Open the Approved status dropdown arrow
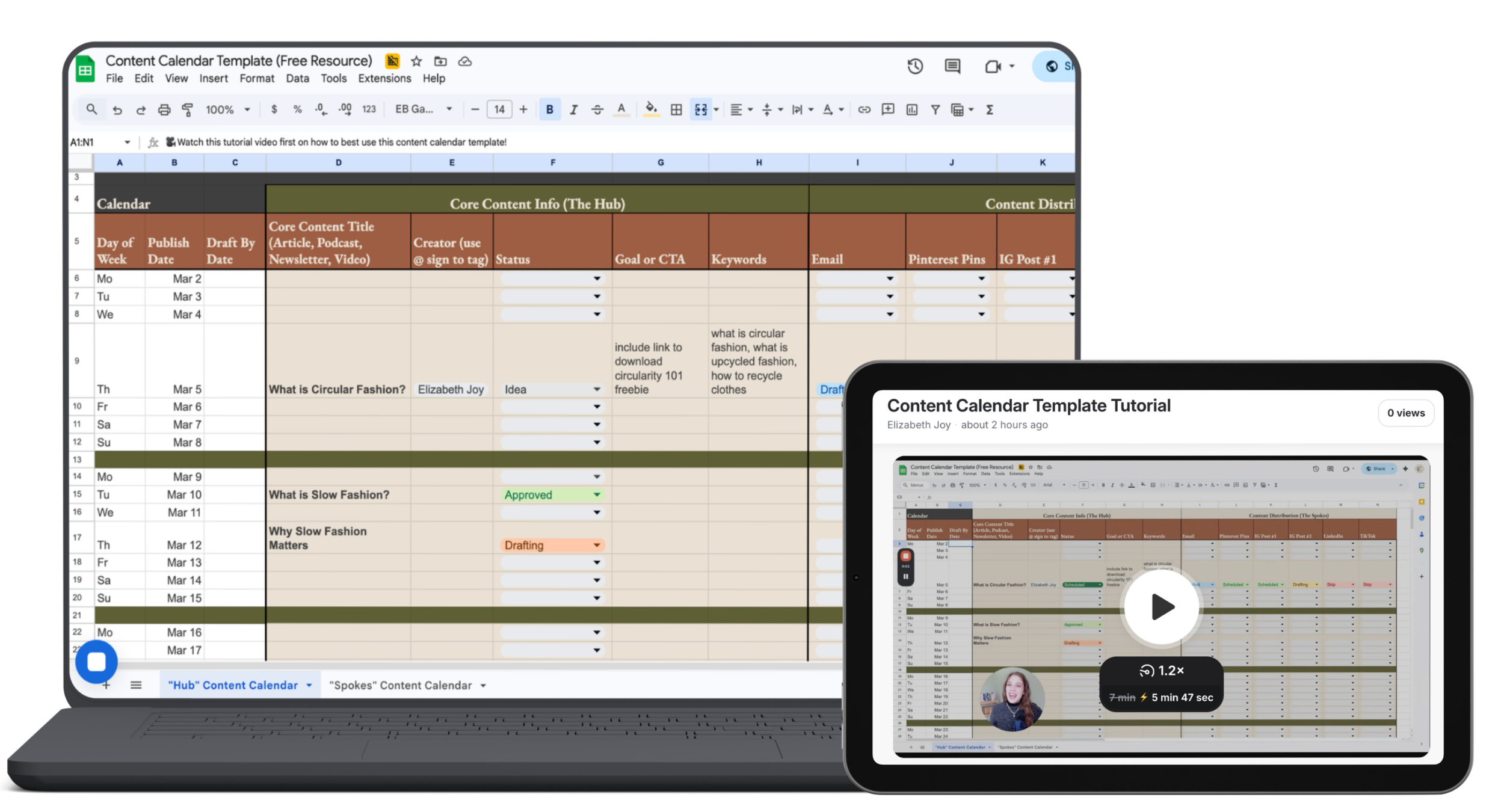Viewport: 1504px width, 812px height. [x=596, y=494]
